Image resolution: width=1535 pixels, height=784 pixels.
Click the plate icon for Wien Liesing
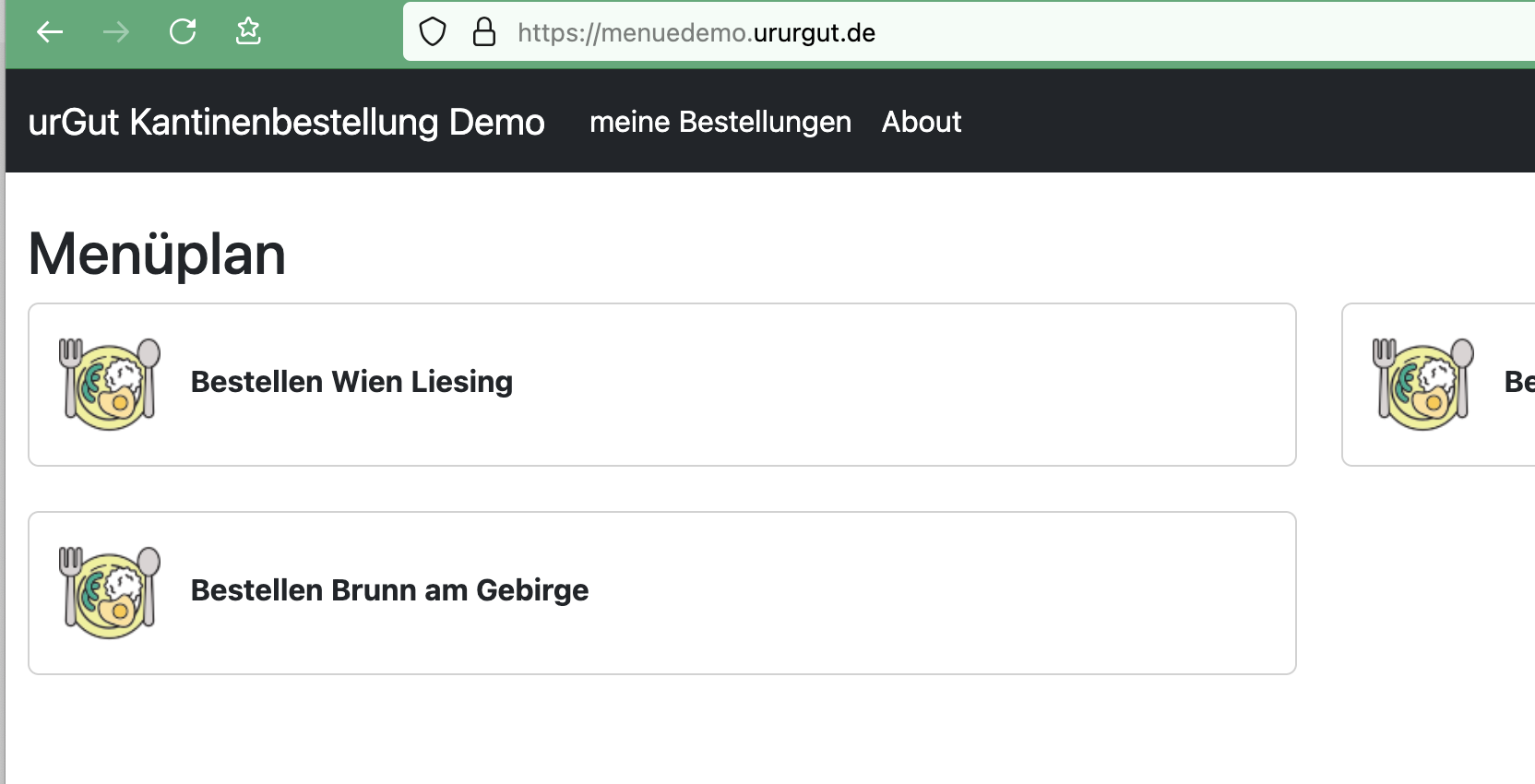pyautogui.click(x=110, y=384)
